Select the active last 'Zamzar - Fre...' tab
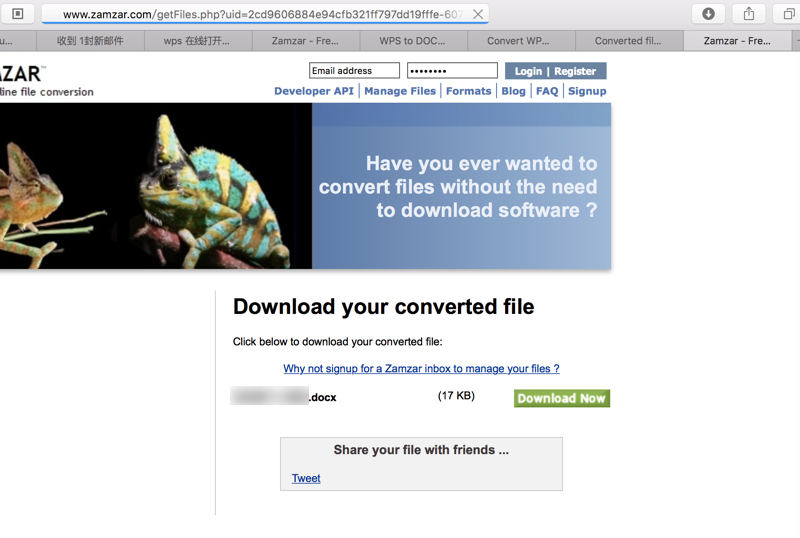 (x=737, y=41)
